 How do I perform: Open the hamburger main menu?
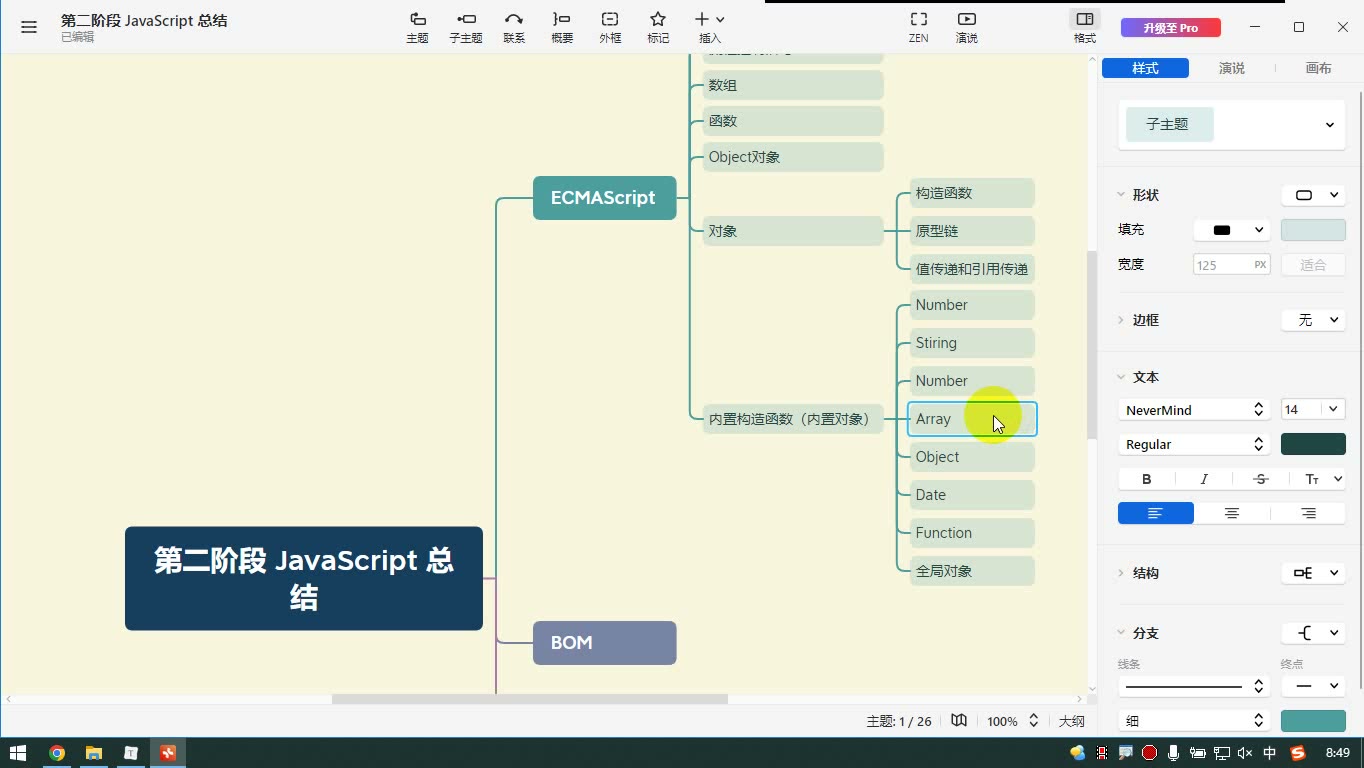[29, 27]
